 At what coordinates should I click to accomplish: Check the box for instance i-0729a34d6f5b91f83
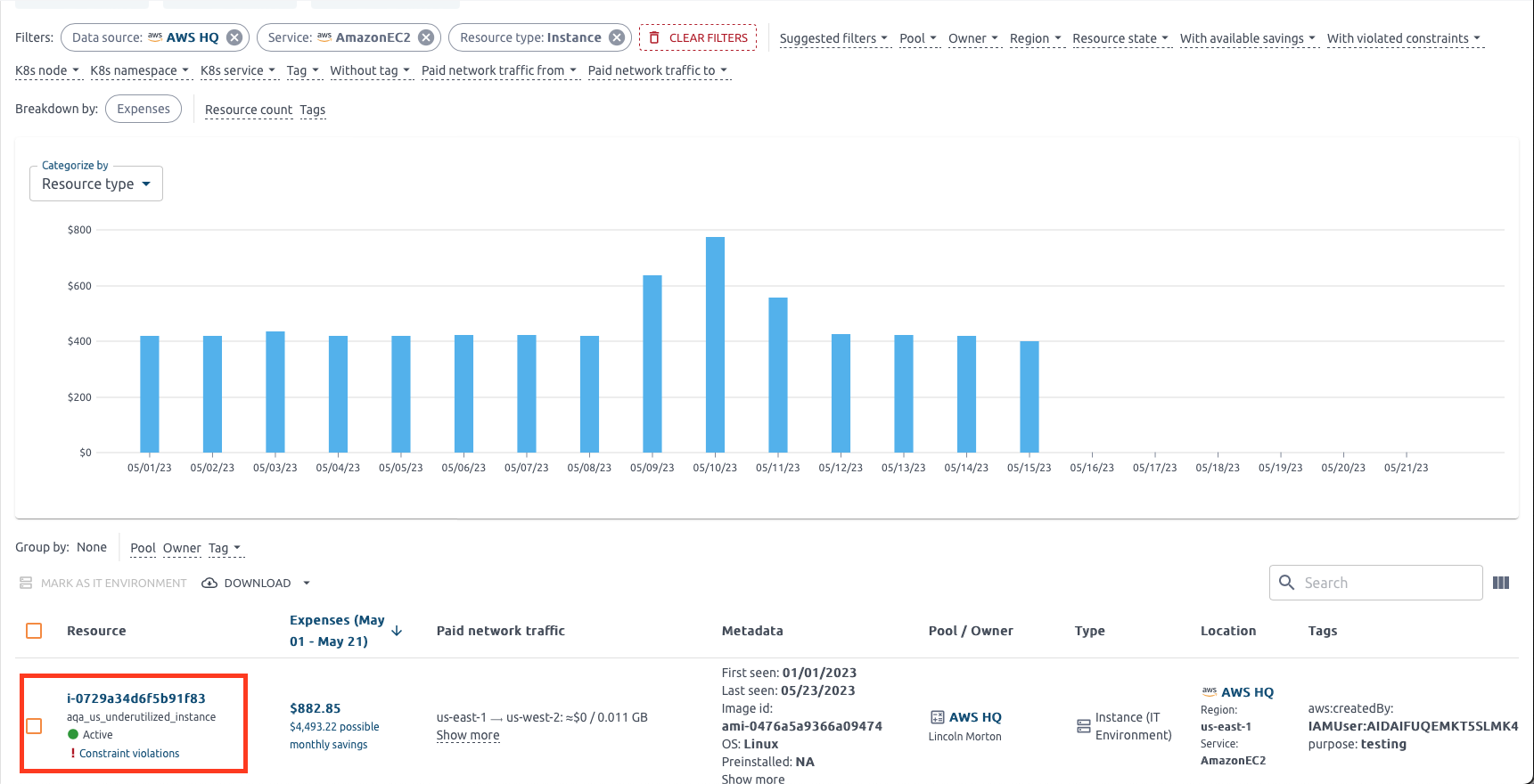[34, 726]
